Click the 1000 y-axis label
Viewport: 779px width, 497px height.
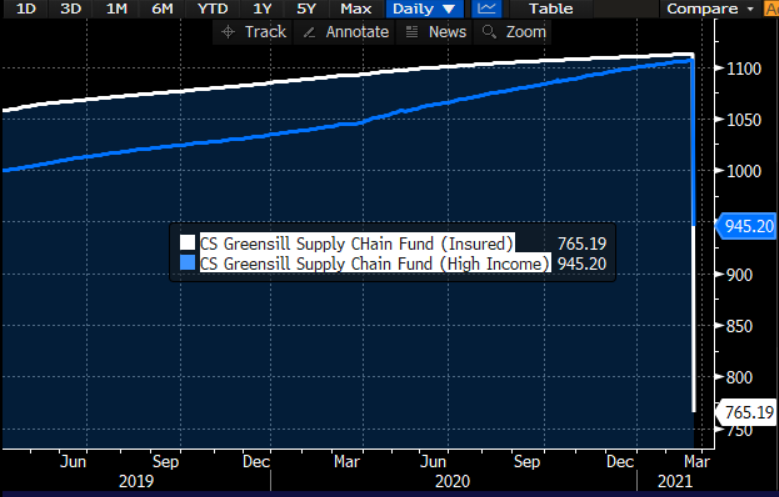click(744, 171)
